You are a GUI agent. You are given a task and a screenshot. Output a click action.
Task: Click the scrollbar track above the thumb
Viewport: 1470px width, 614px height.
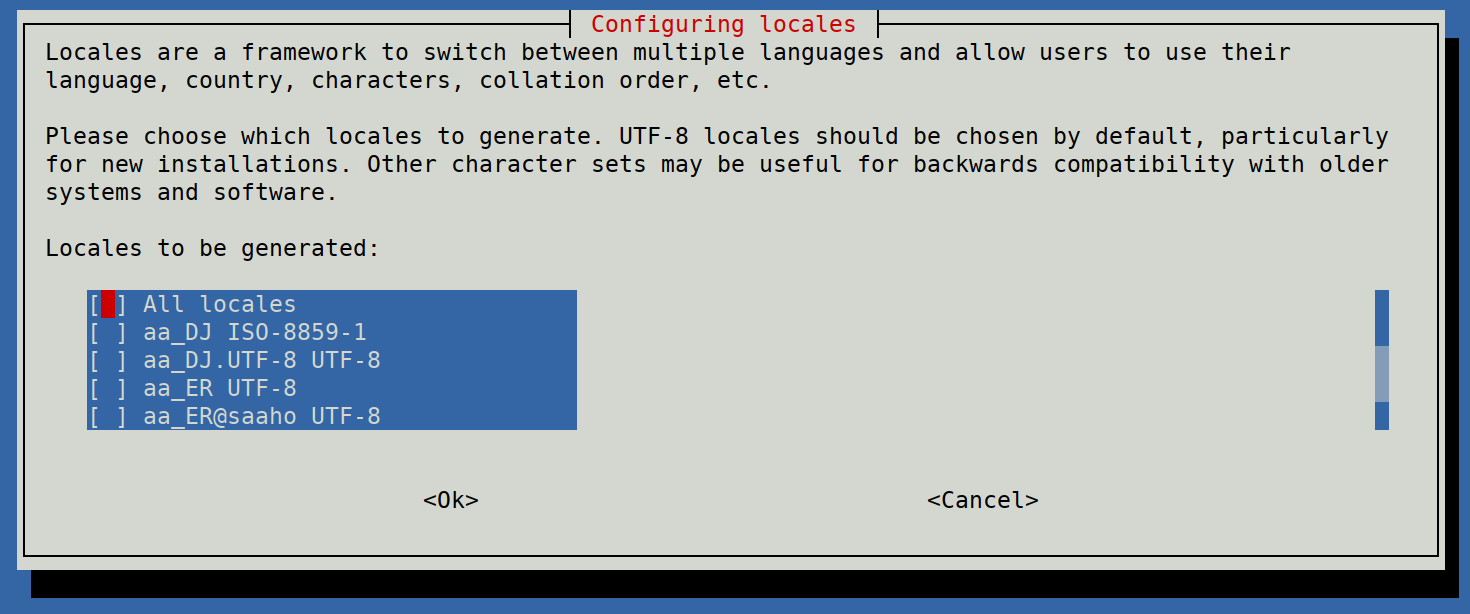tap(1382, 316)
